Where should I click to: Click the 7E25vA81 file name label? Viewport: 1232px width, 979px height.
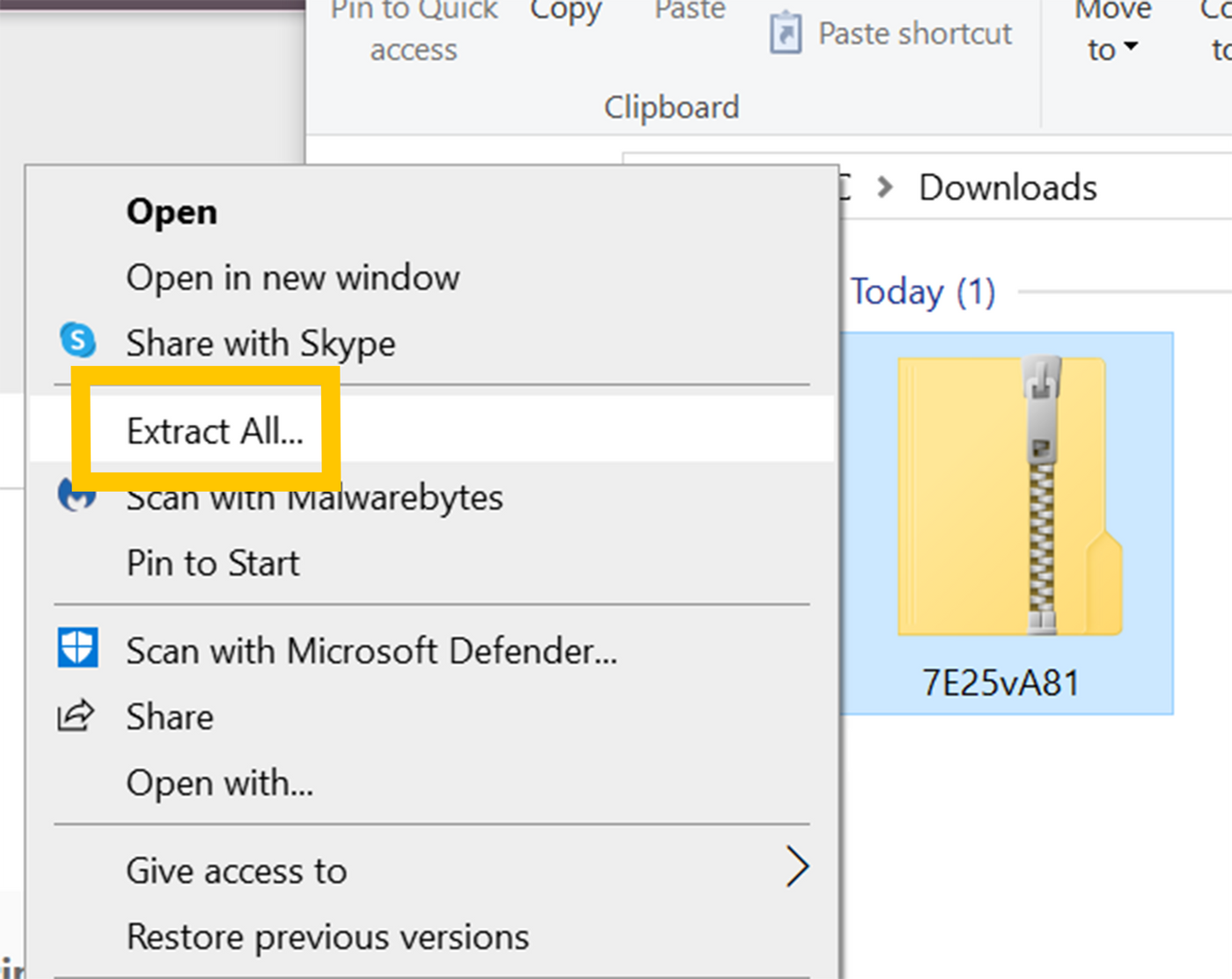(1001, 683)
